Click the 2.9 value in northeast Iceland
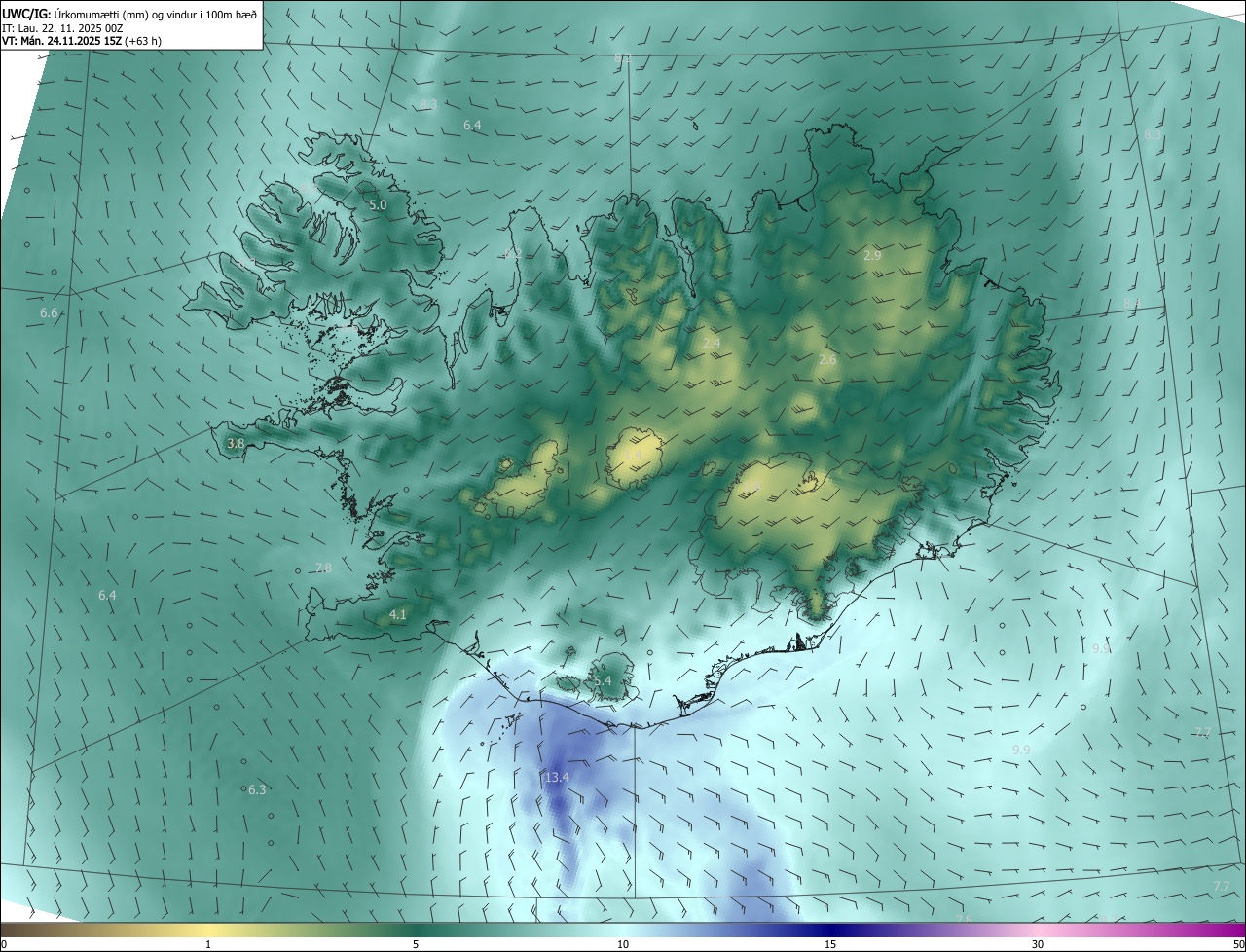Viewport: 1246px width, 952px height. click(872, 256)
